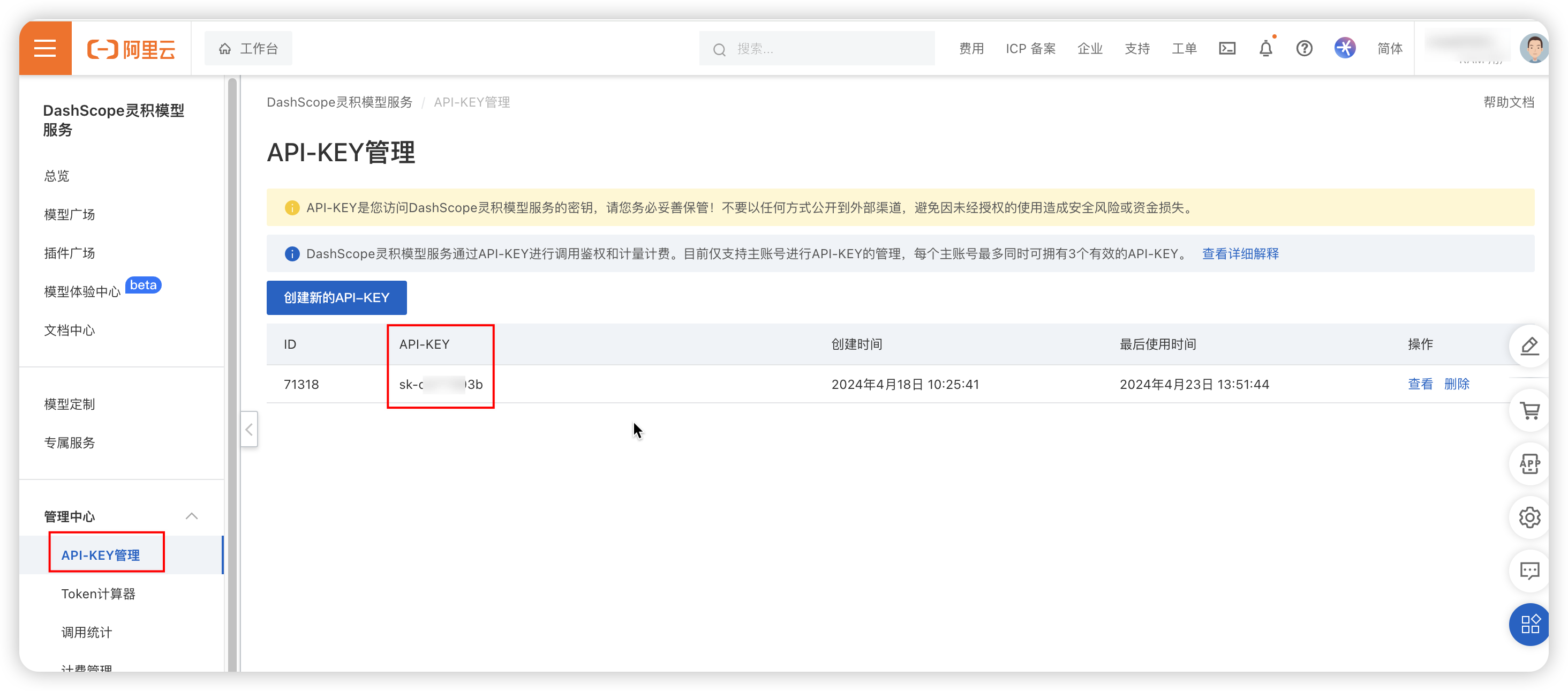The height and width of the screenshot is (691, 1568).
Task: Collapse the 管理中心 section
Action: (x=192, y=516)
